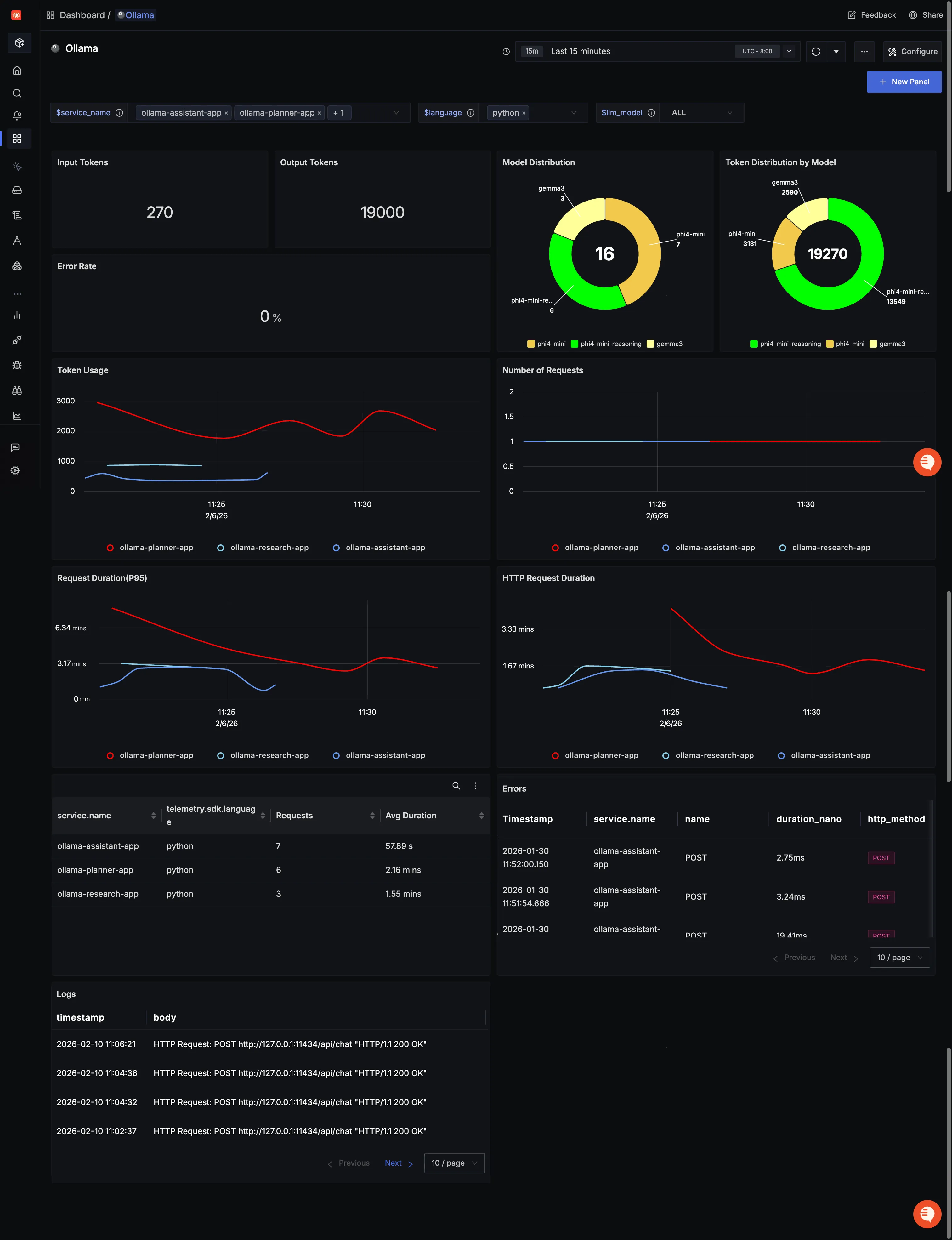Click the New Panel button
The width and height of the screenshot is (952, 1240).
click(904, 82)
